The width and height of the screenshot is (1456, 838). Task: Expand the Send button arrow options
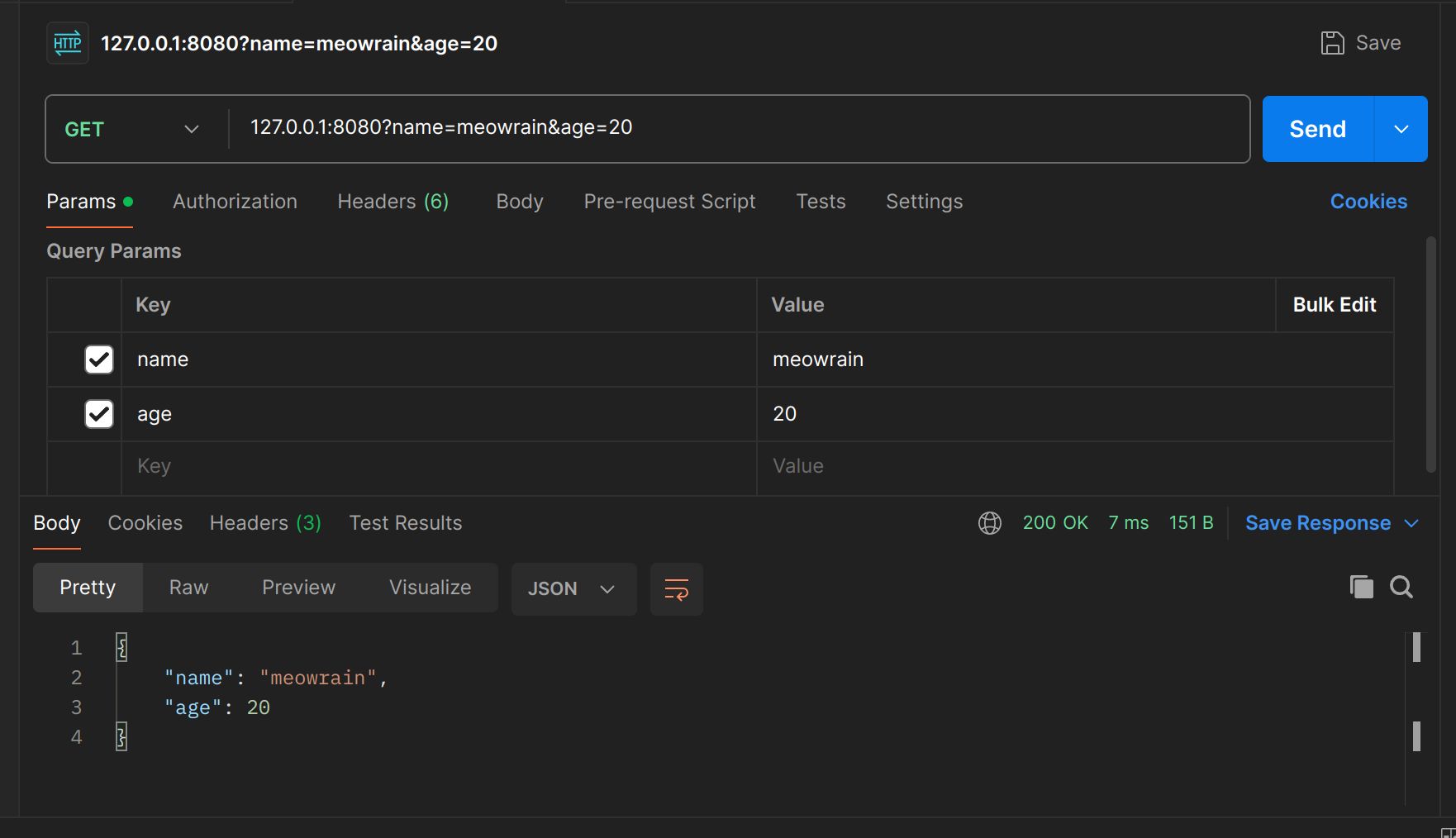(1401, 129)
